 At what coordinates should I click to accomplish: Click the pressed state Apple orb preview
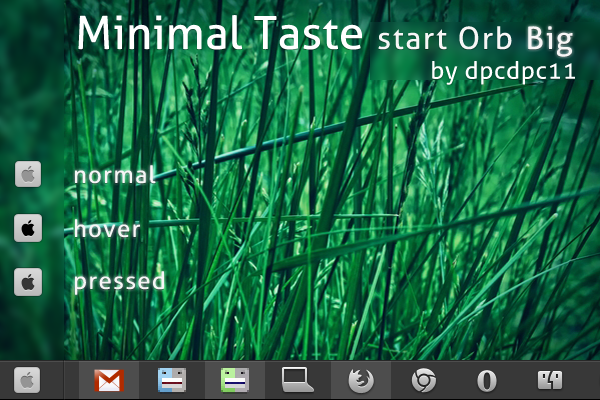coord(28,282)
